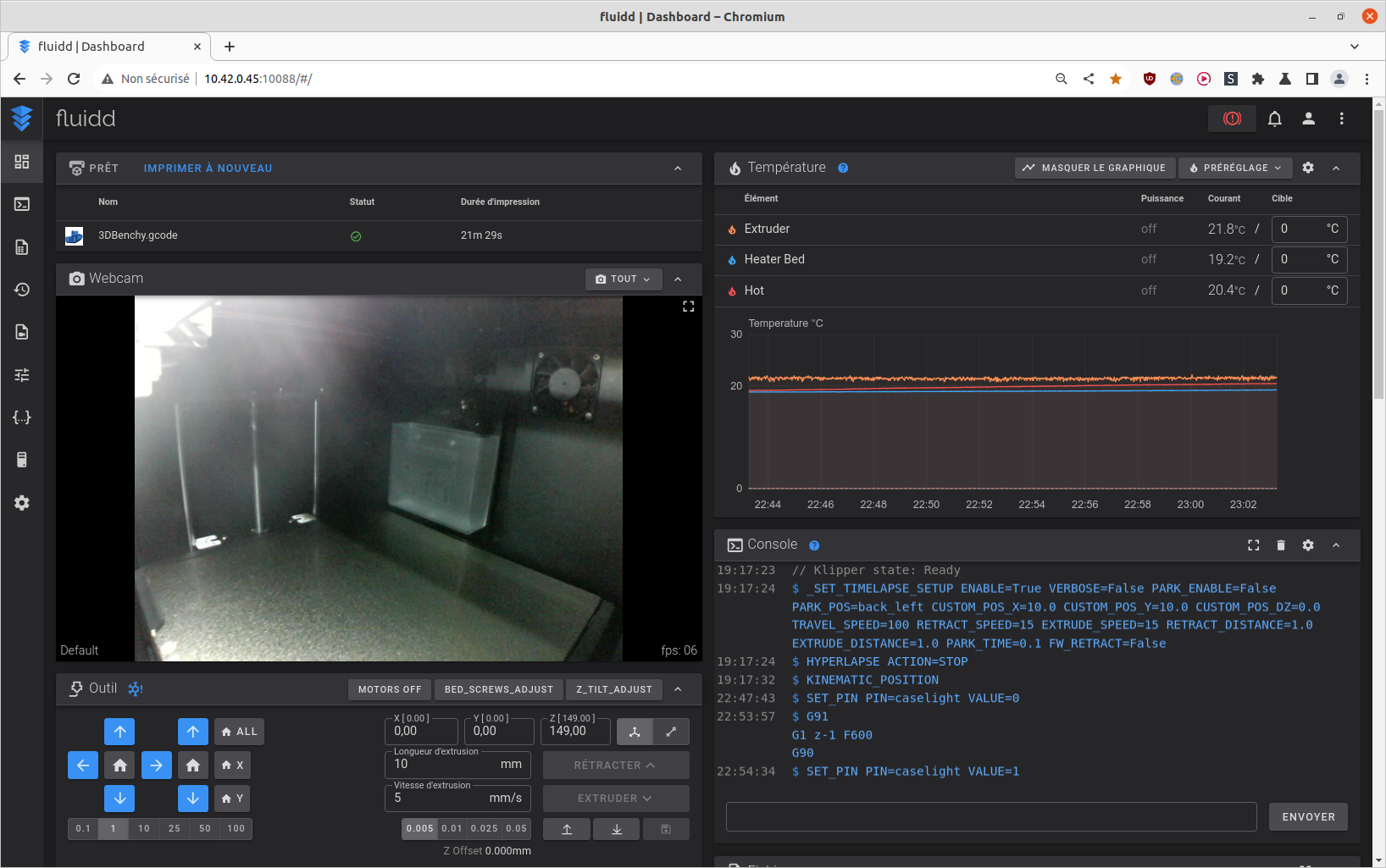Click the console command input field
This screenshot has height=868, width=1386.
click(x=990, y=817)
